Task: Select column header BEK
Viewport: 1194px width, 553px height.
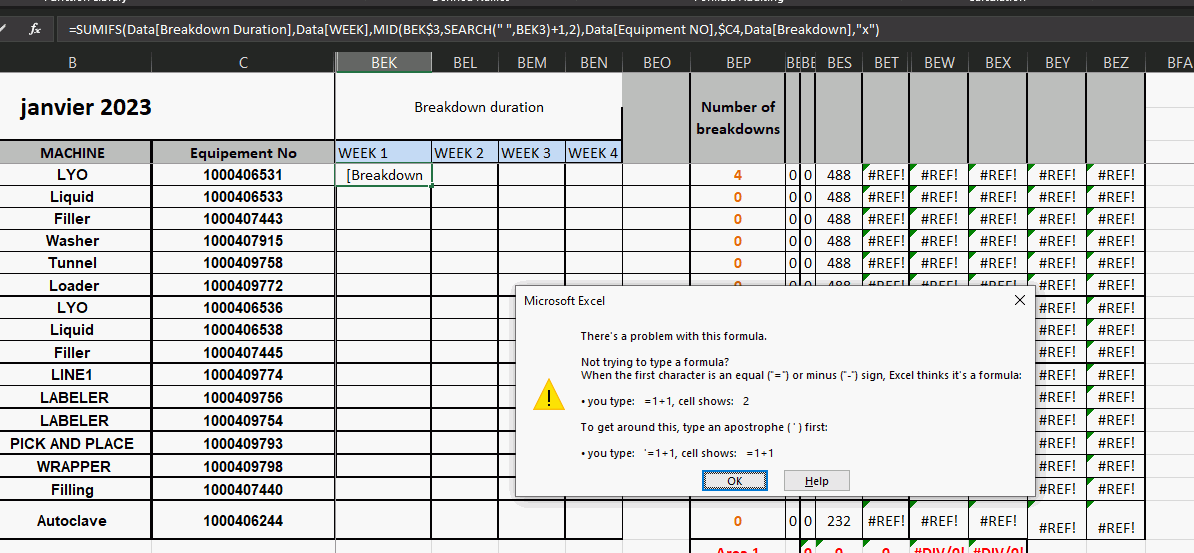Action: [383, 63]
